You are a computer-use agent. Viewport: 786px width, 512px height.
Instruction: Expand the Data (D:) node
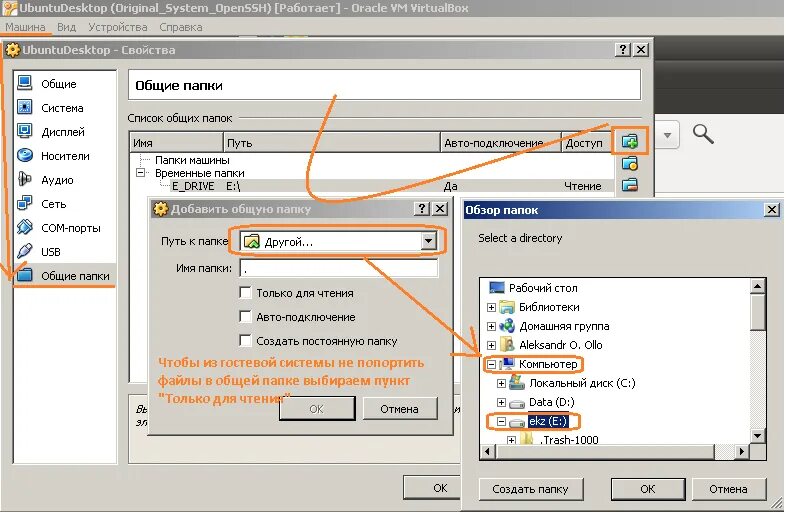click(x=501, y=402)
